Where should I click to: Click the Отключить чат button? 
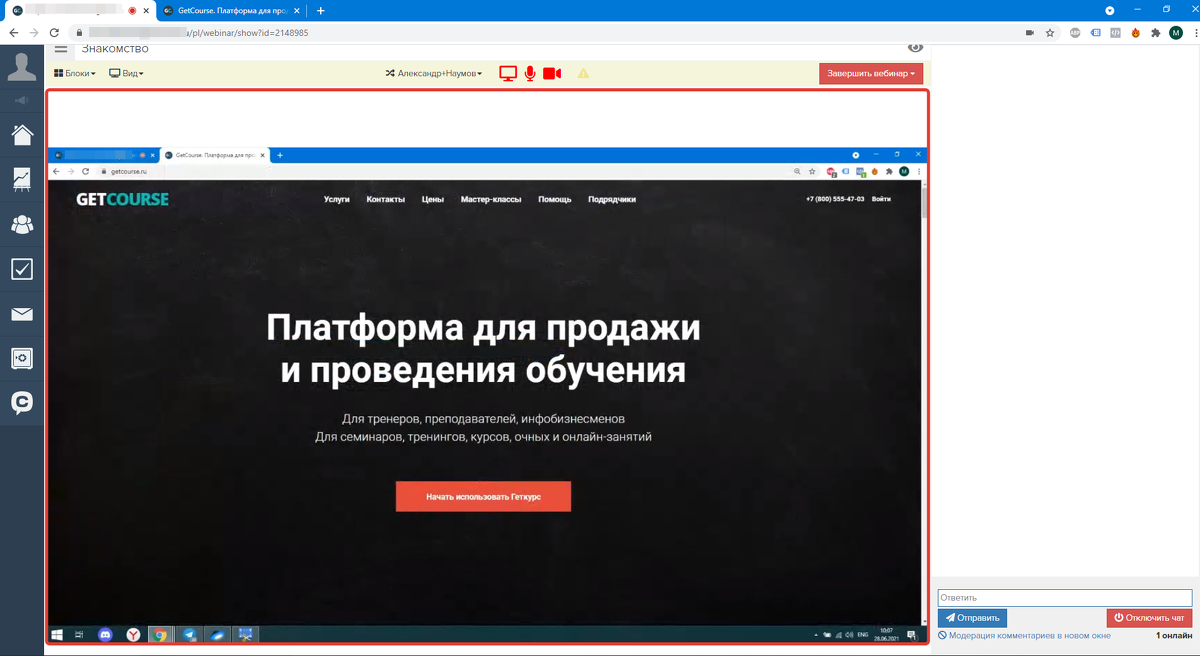click(1149, 618)
